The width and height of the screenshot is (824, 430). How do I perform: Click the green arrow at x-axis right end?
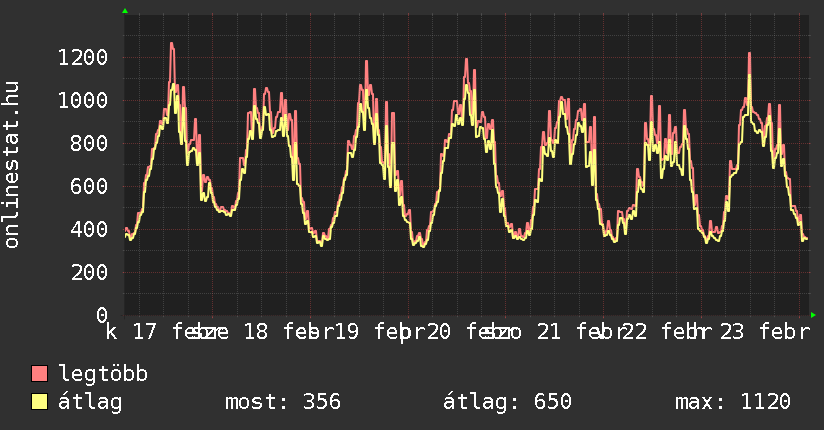pos(814,315)
